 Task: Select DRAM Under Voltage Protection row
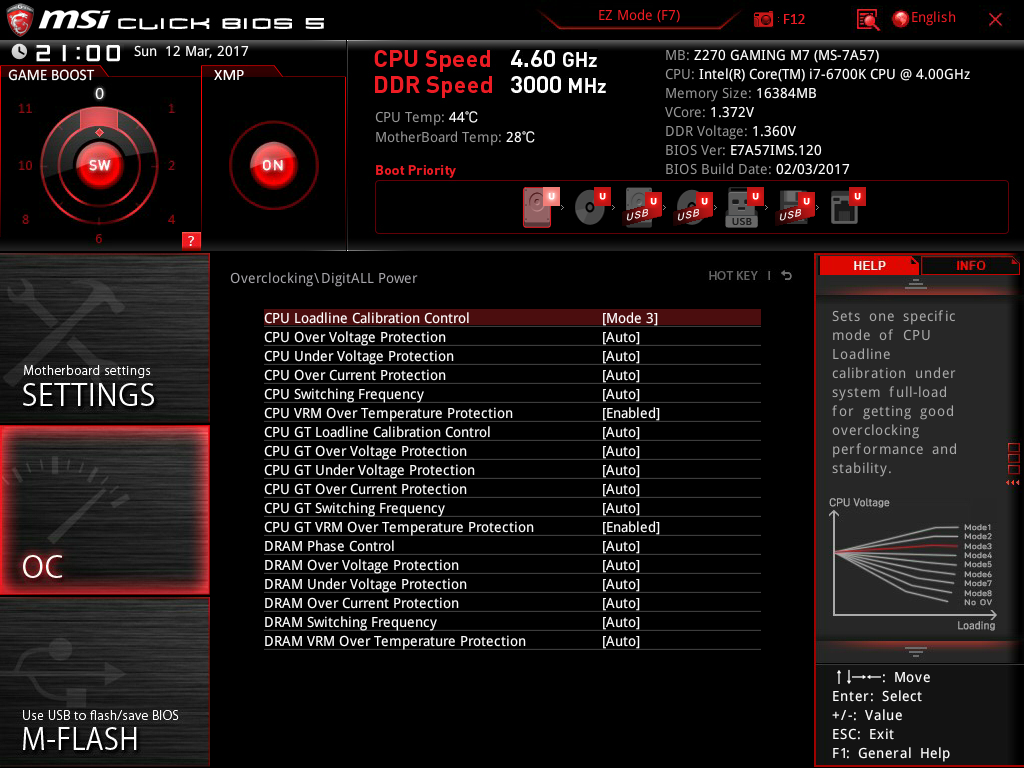[x=512, y=583]
